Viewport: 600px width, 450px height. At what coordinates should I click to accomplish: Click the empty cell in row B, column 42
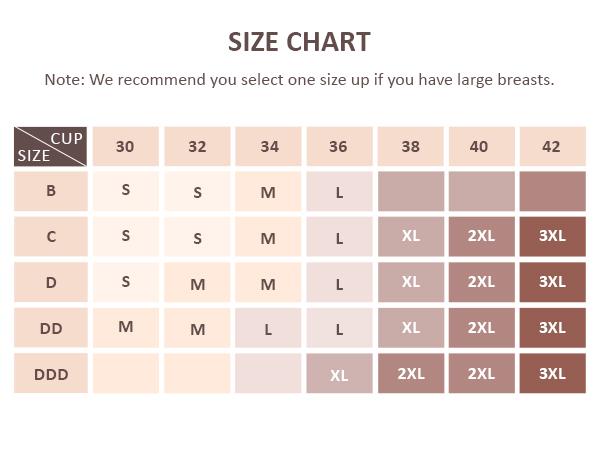click(552, 191)
